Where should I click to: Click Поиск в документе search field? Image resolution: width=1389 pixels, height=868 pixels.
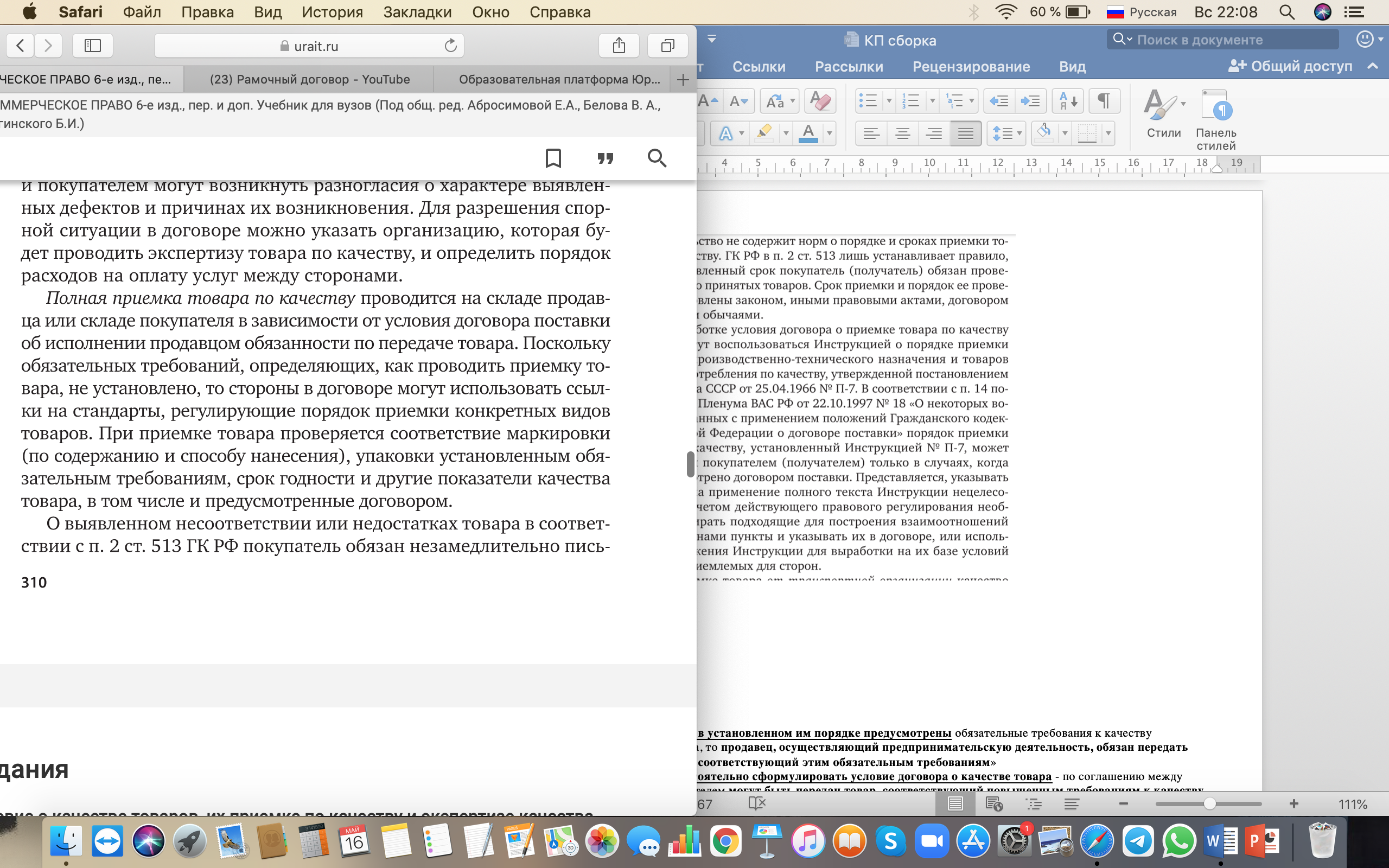point(1222,40)
